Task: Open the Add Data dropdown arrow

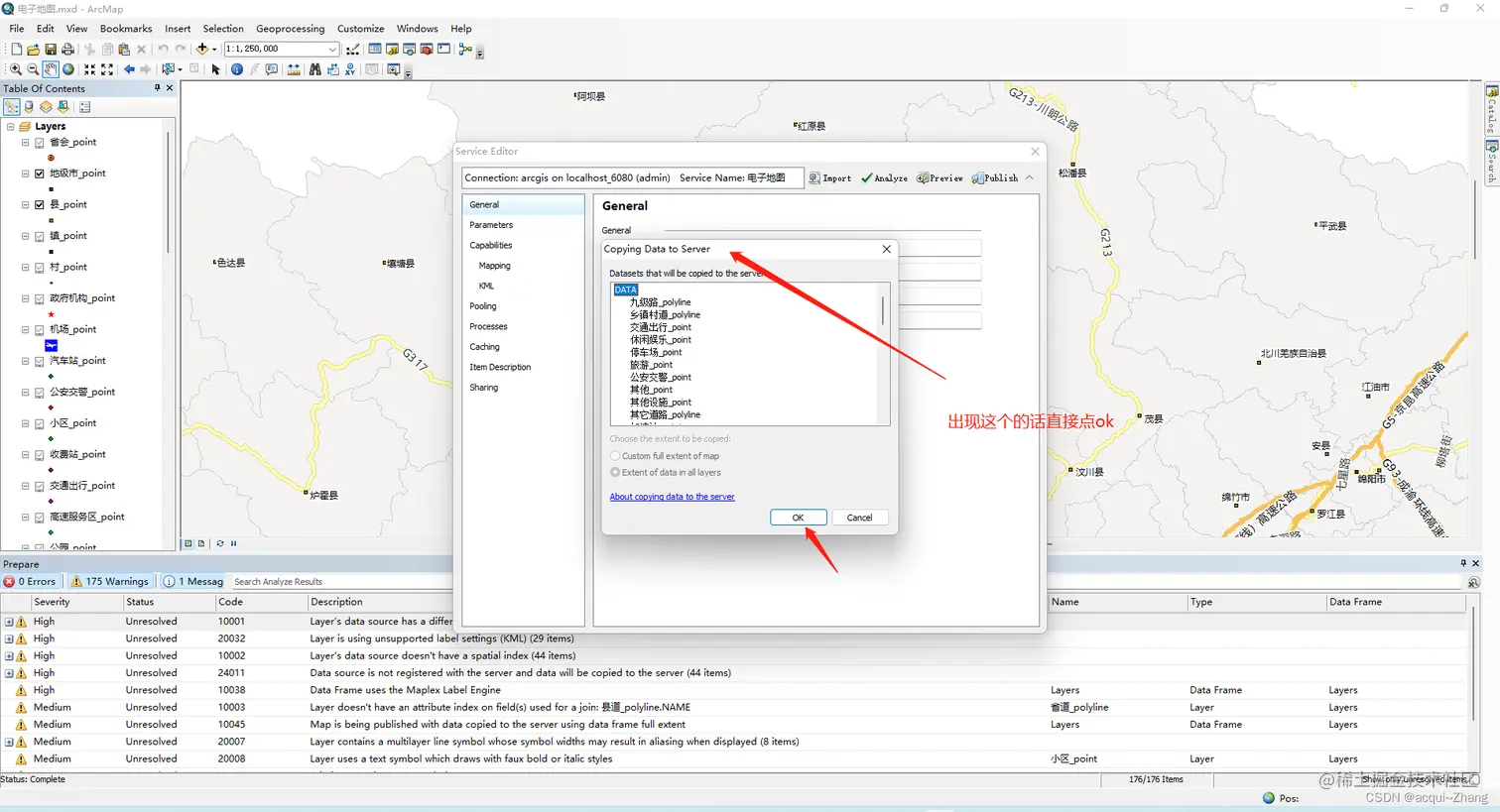Action: 214,49
